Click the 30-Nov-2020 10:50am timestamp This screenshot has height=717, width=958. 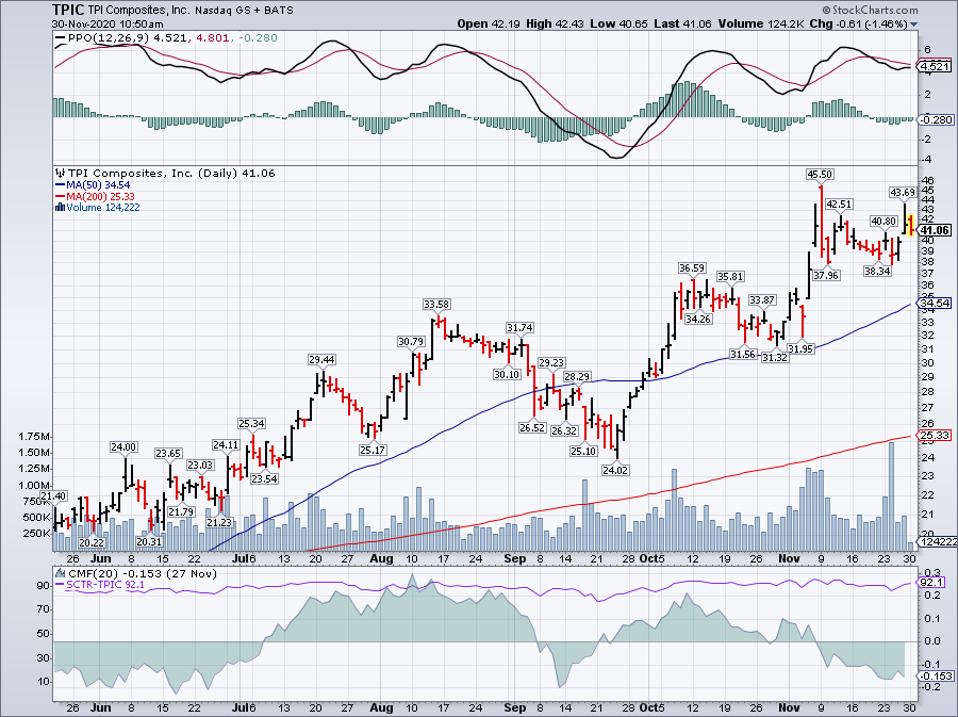(x=108, y=24)
